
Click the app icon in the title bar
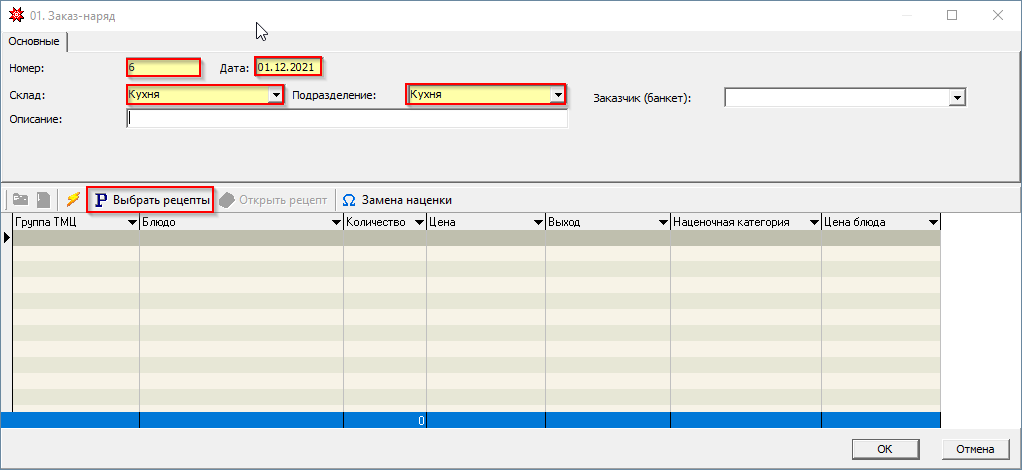click(x=15, y=16)
